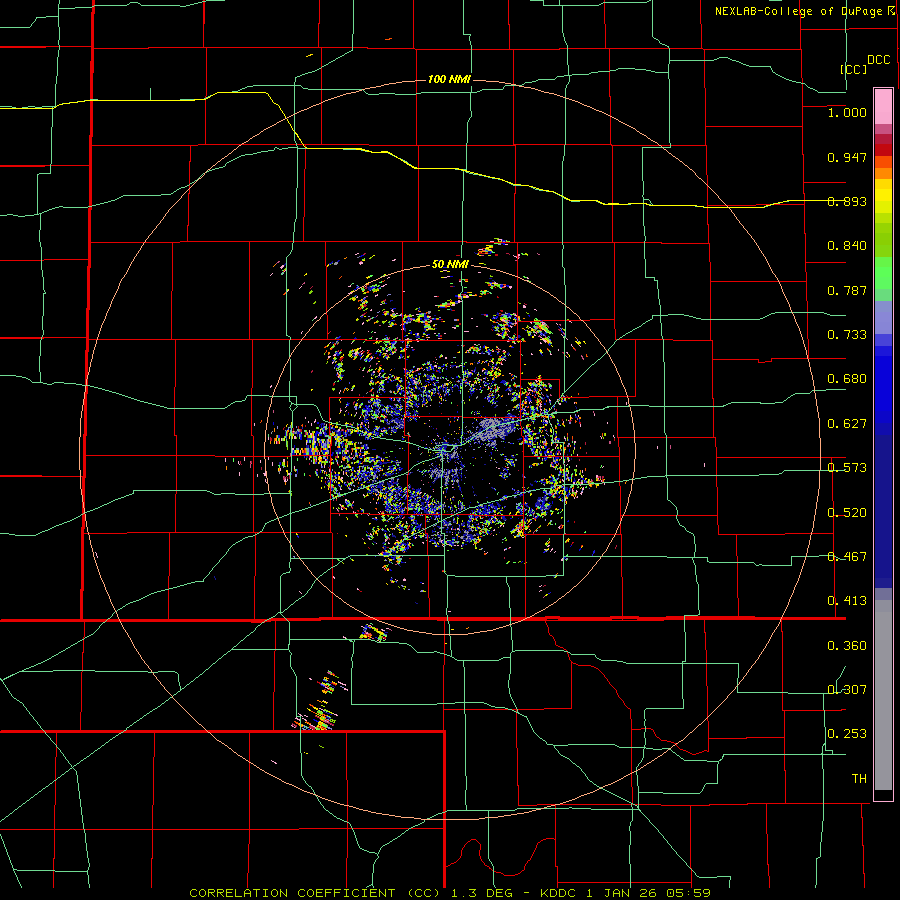Image resolution: width=900 pixels, height=900 pixels.
Task: Select the 0.360 scale label
Action: 847,646
